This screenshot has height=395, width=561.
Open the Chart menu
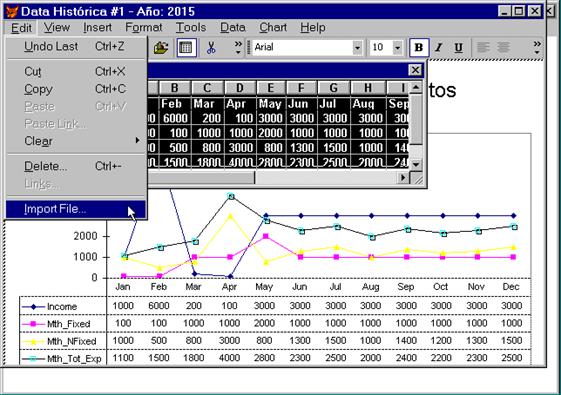[273, 28]
